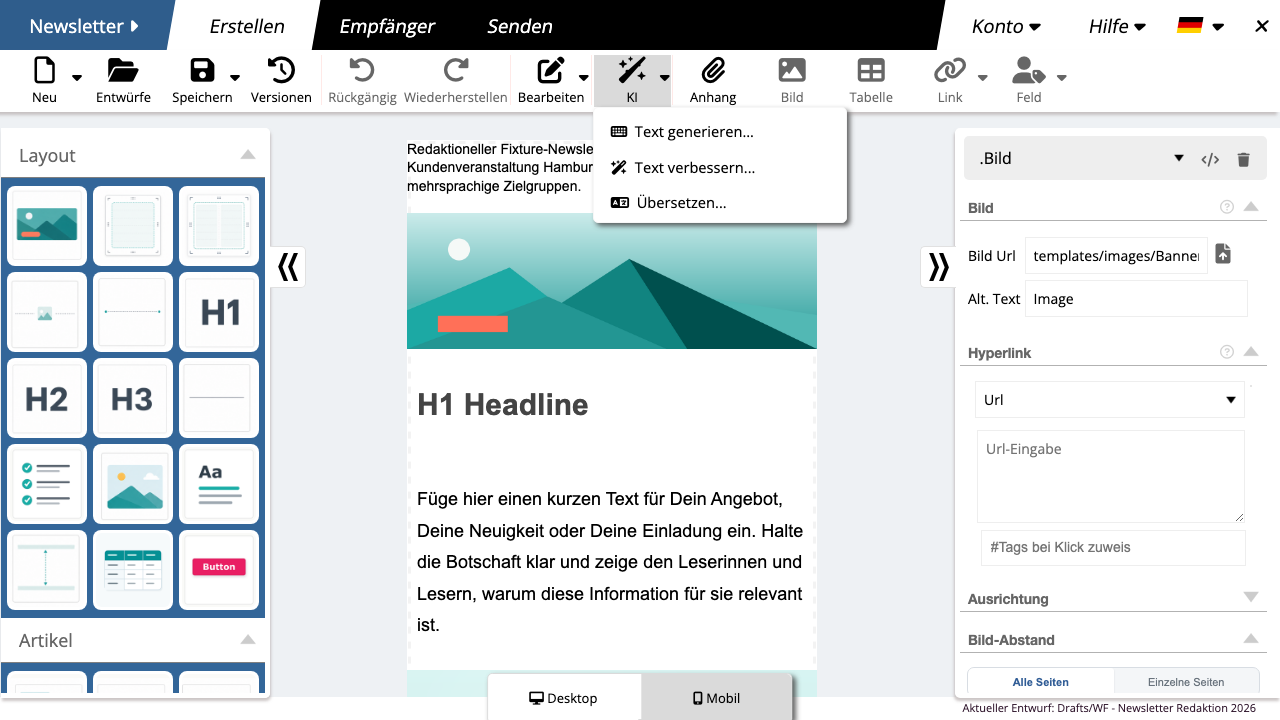Click the Tags bei Klick zuweisen field

point(1113,547)
